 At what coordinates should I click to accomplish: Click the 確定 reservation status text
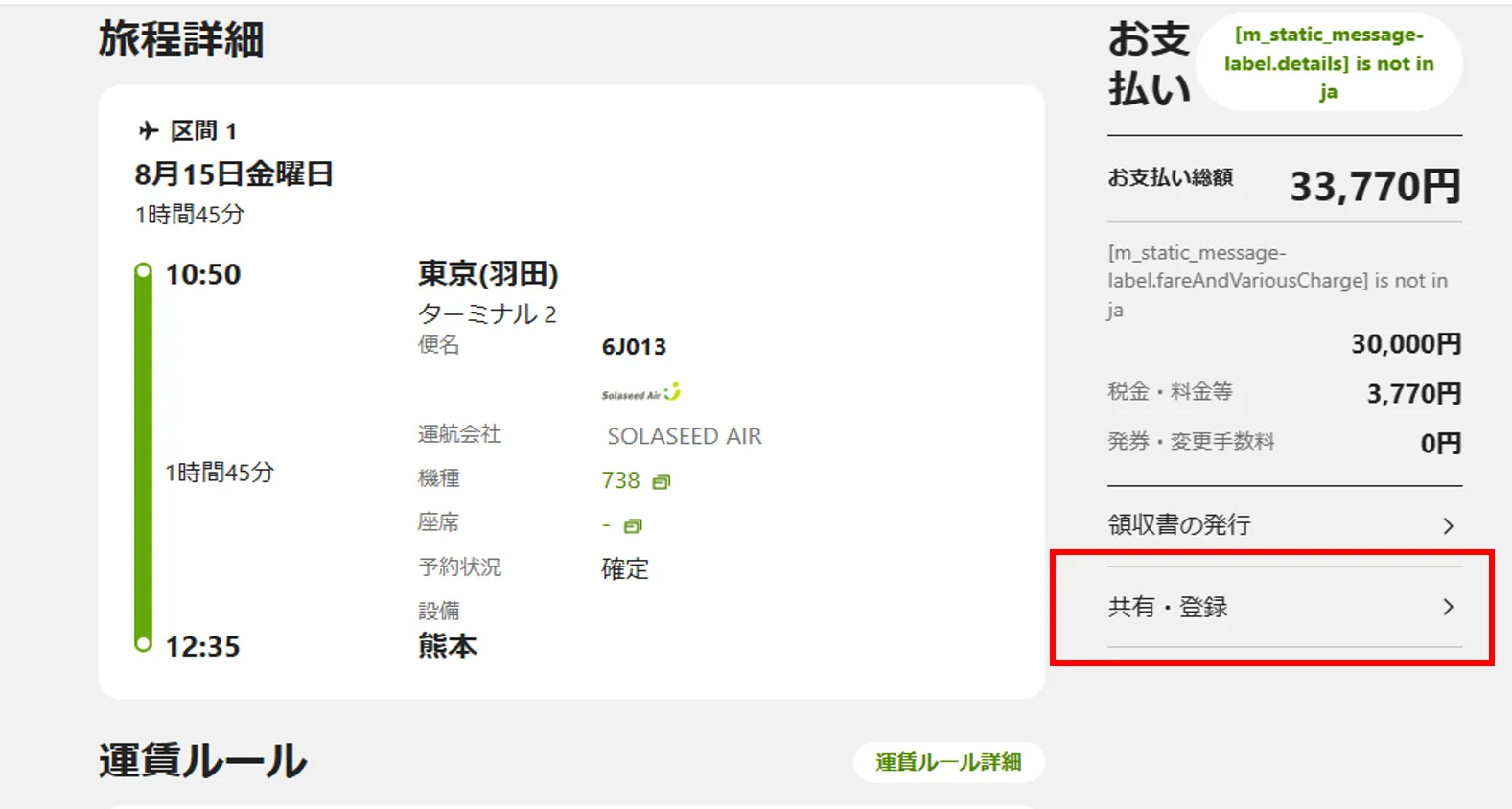(x=625, y=569)
